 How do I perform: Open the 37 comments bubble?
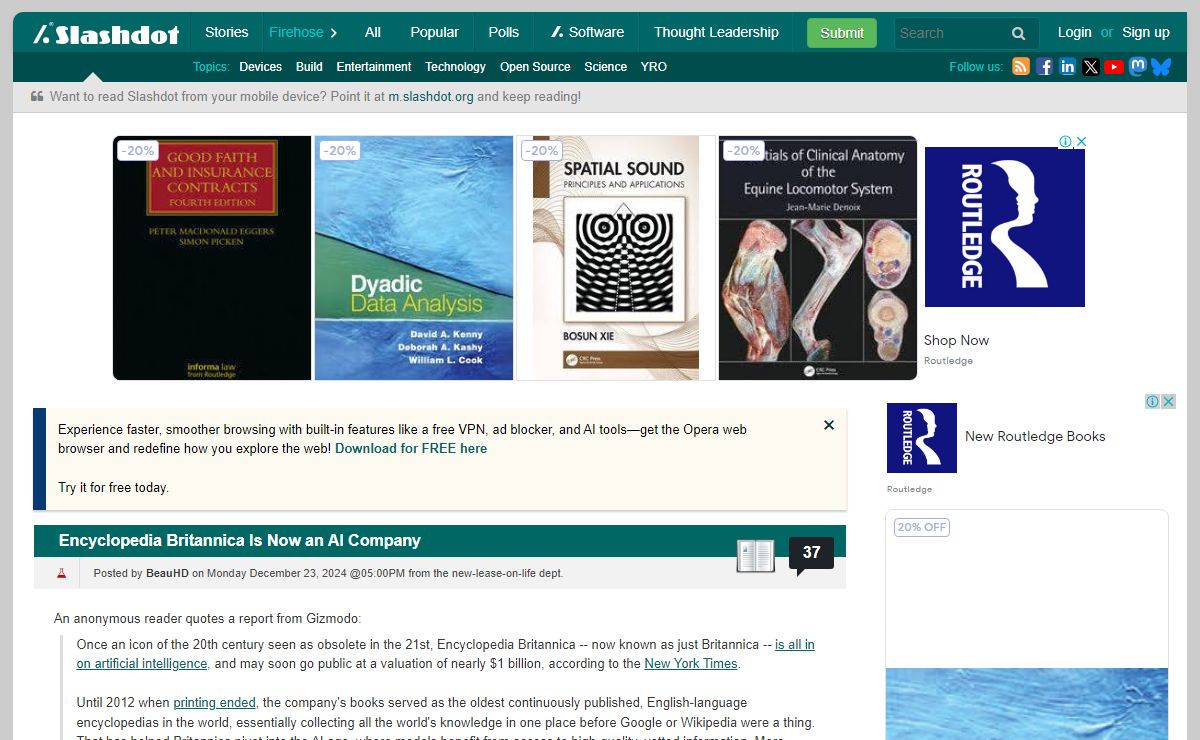tap(811, 555)
